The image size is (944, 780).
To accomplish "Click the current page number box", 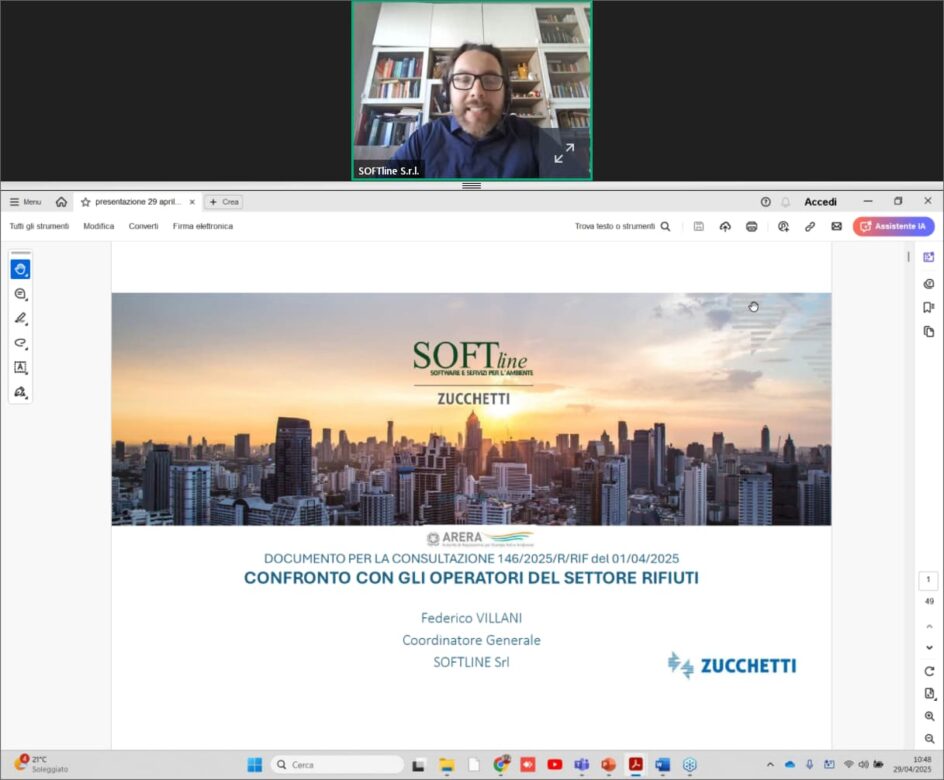I will (928, 580).
